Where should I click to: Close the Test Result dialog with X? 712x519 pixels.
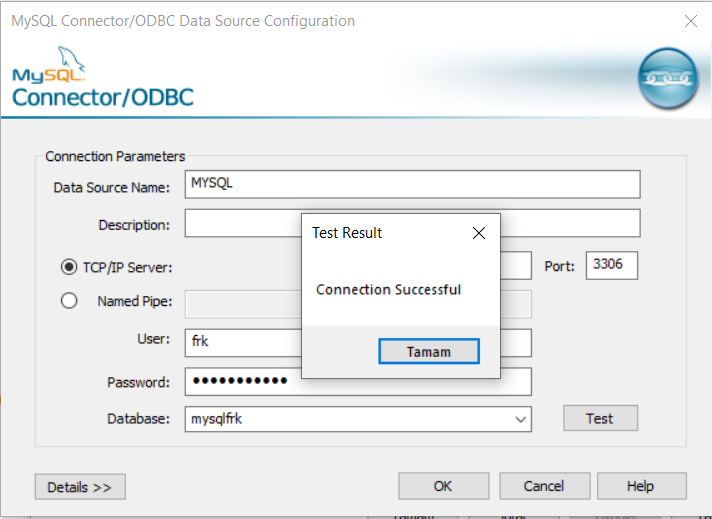click(x=479, y=233)
